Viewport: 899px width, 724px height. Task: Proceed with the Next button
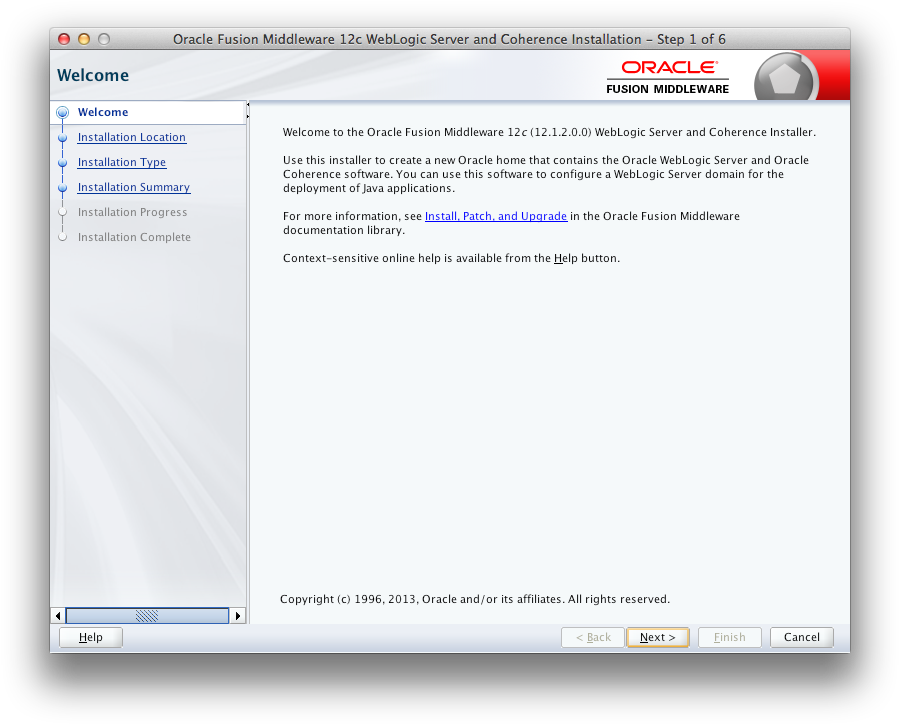tap(658, 637)
